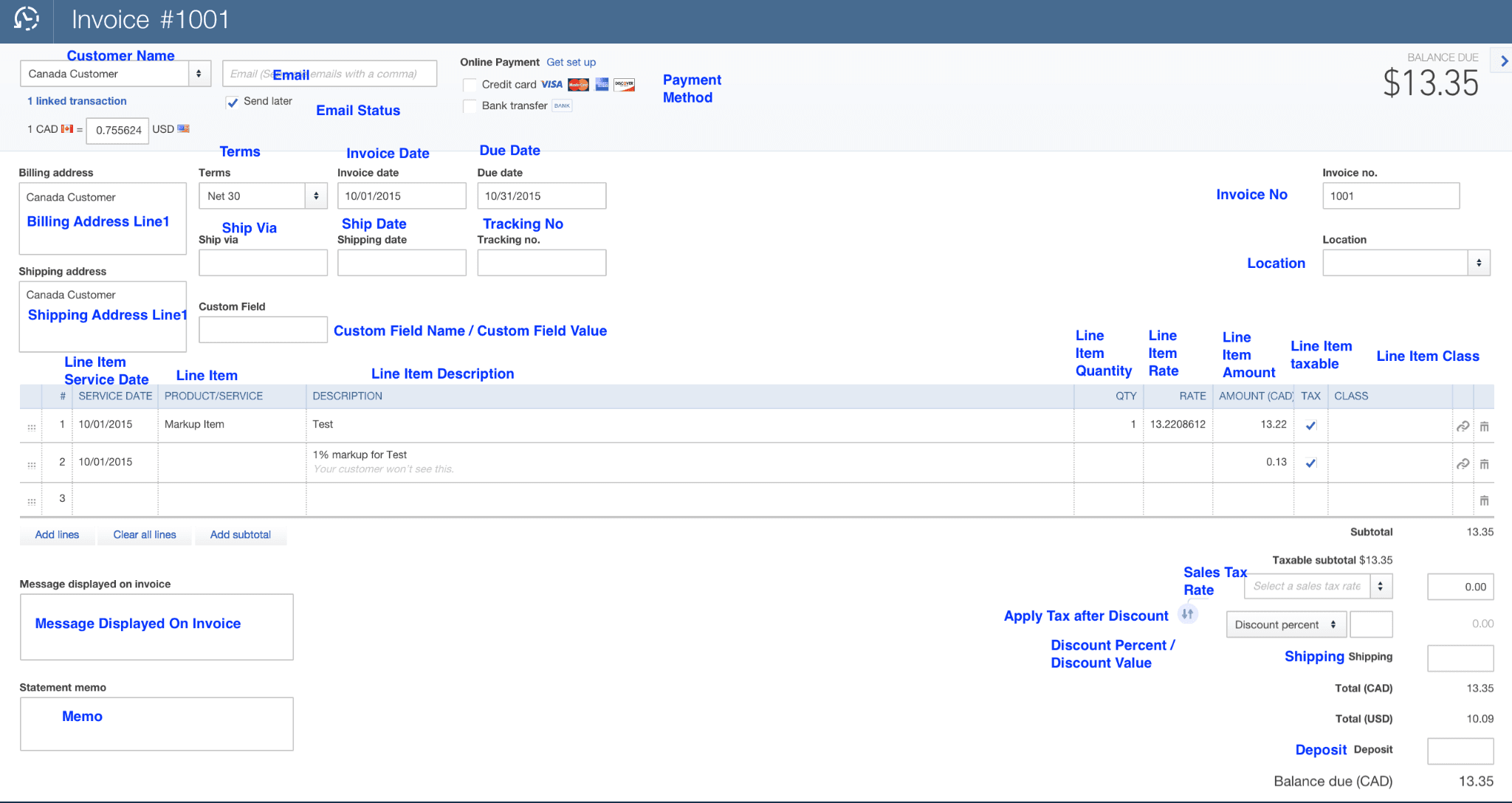Expand panel with right chevron arrow

[x=1504, y=62]
